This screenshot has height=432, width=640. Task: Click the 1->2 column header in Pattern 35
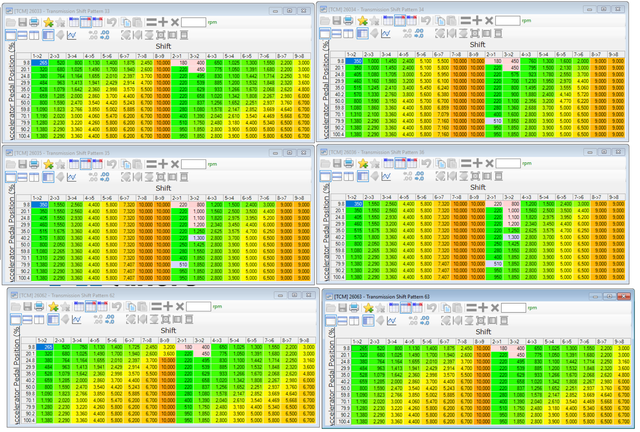point(40,198)
